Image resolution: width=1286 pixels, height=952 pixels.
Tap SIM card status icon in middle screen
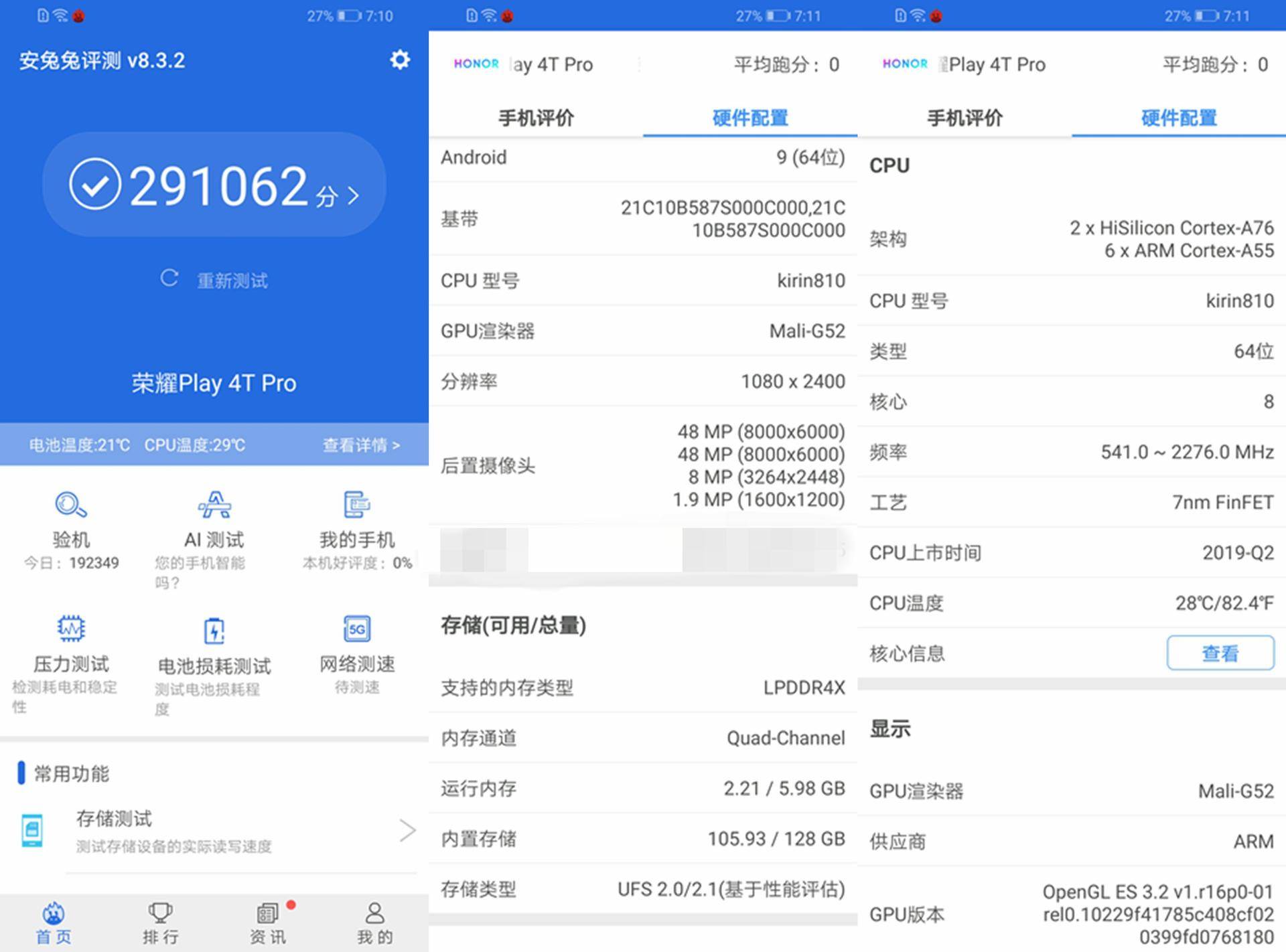pos(472,15)
